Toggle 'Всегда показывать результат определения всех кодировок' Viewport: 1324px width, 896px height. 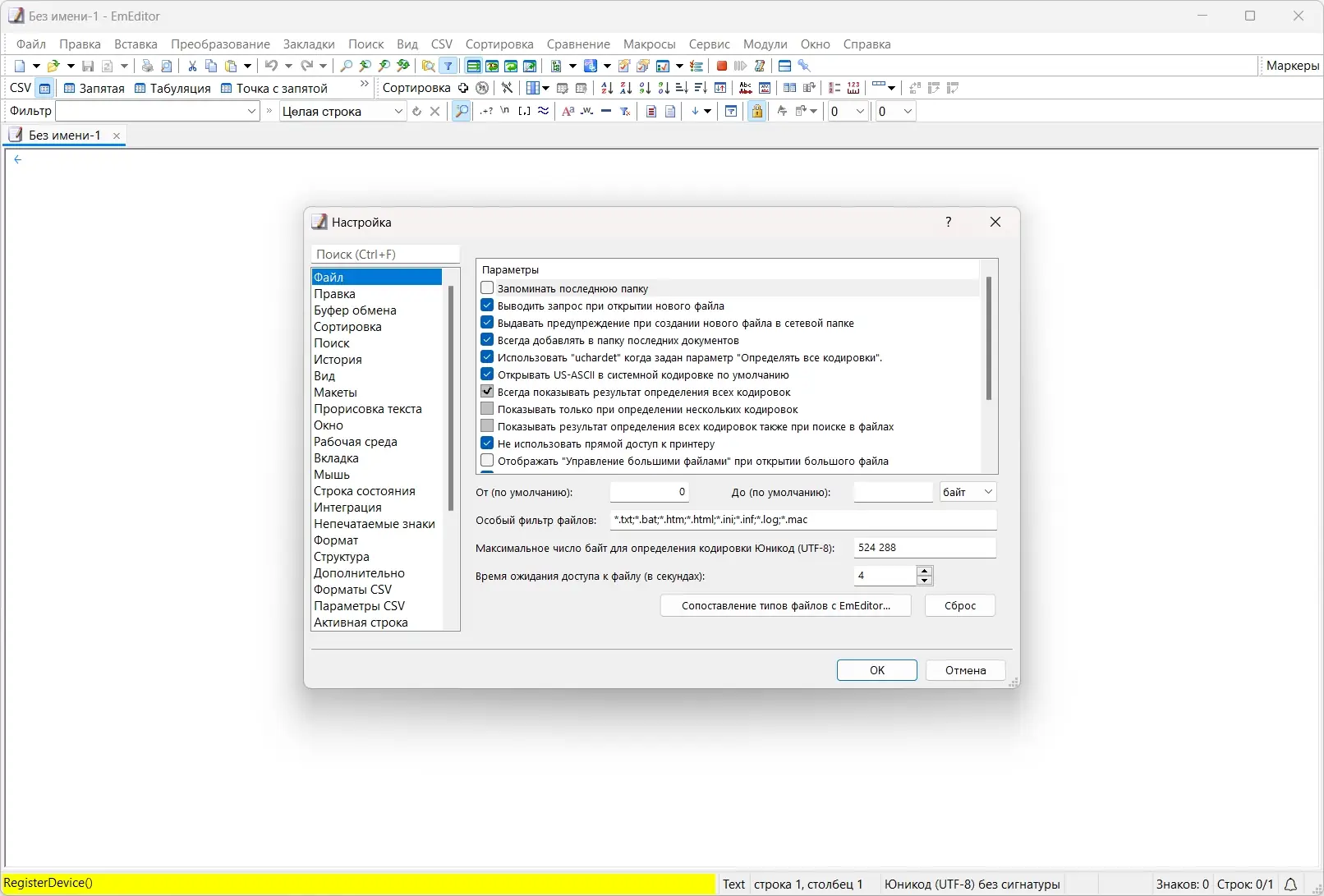pyautogui.click(x=487, y=392)
